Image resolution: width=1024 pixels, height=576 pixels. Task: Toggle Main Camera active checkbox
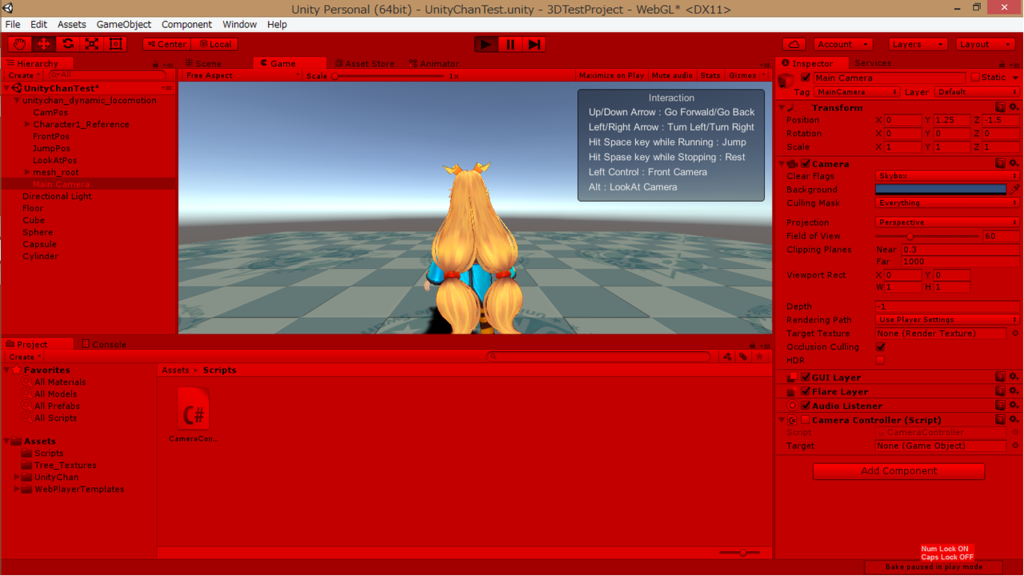[806, 78]
